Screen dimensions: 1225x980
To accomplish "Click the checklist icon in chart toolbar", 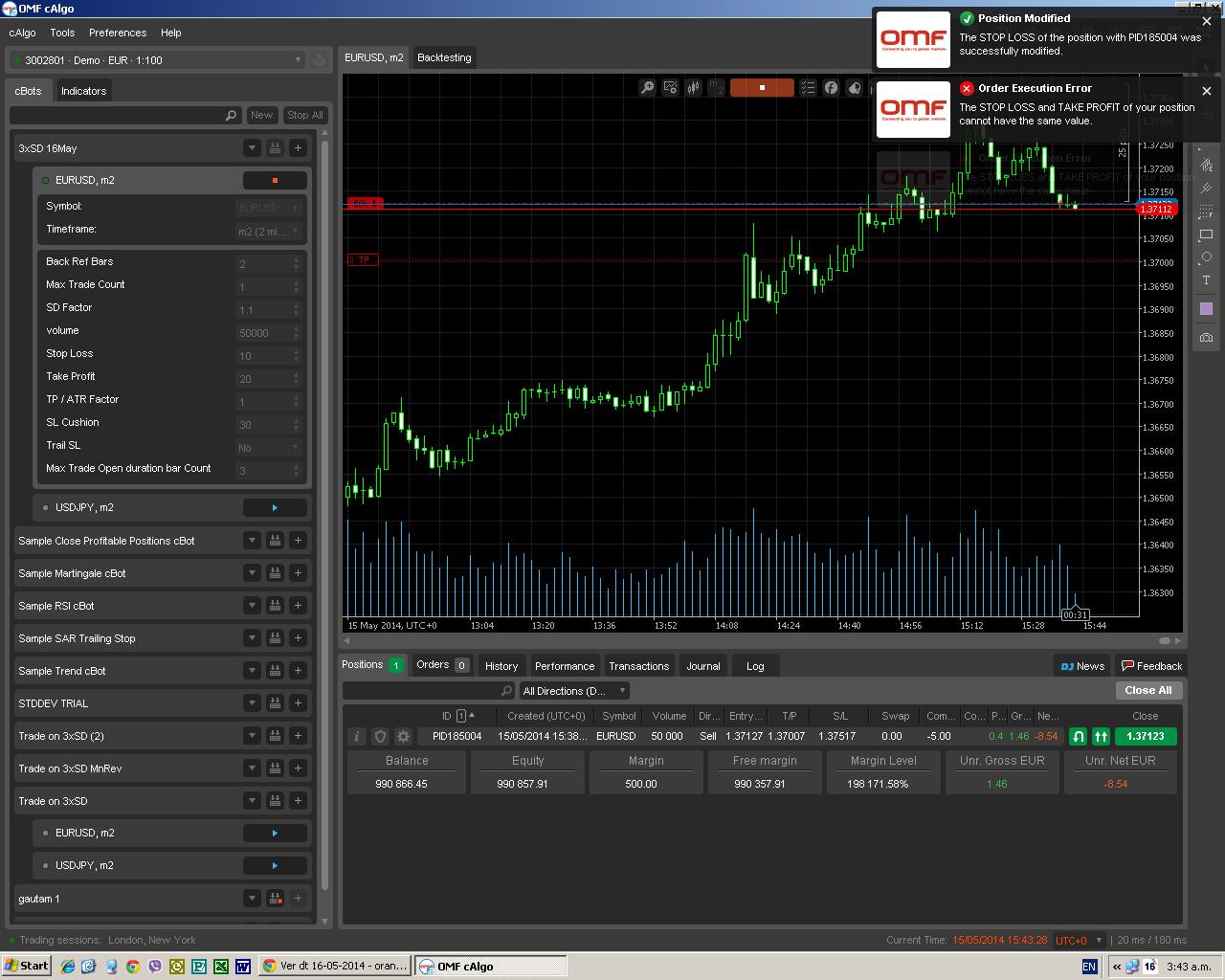I will 808,87.
